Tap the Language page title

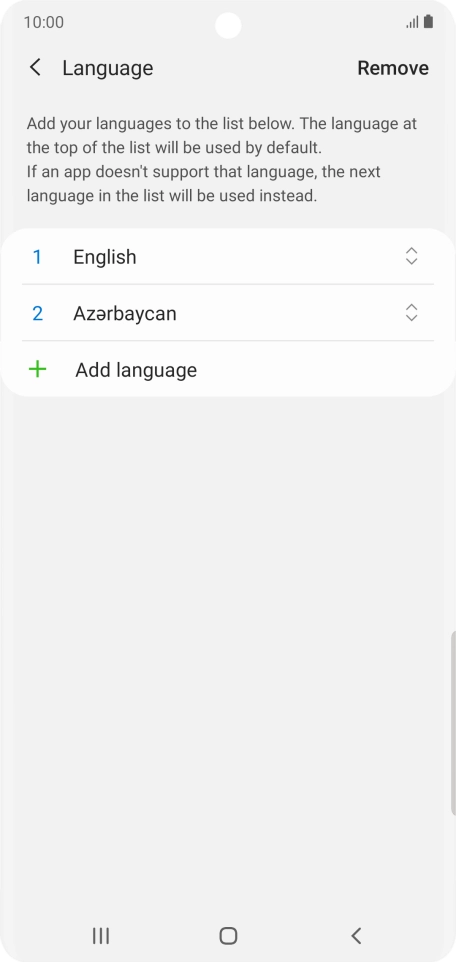pyautogui.click(x=107, y=68)
